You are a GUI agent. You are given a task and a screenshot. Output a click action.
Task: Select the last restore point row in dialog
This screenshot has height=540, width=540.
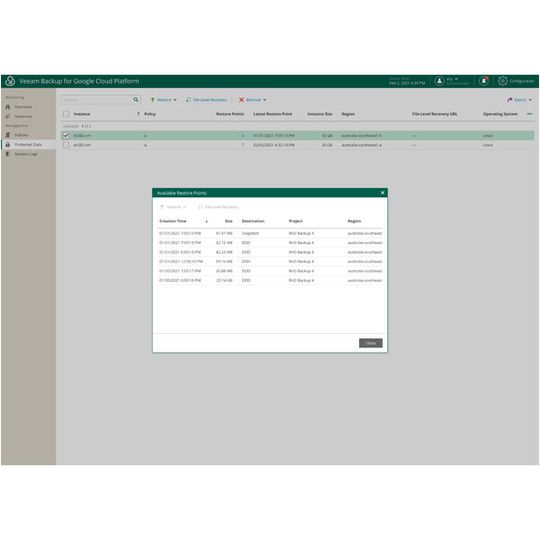(270, 280)
